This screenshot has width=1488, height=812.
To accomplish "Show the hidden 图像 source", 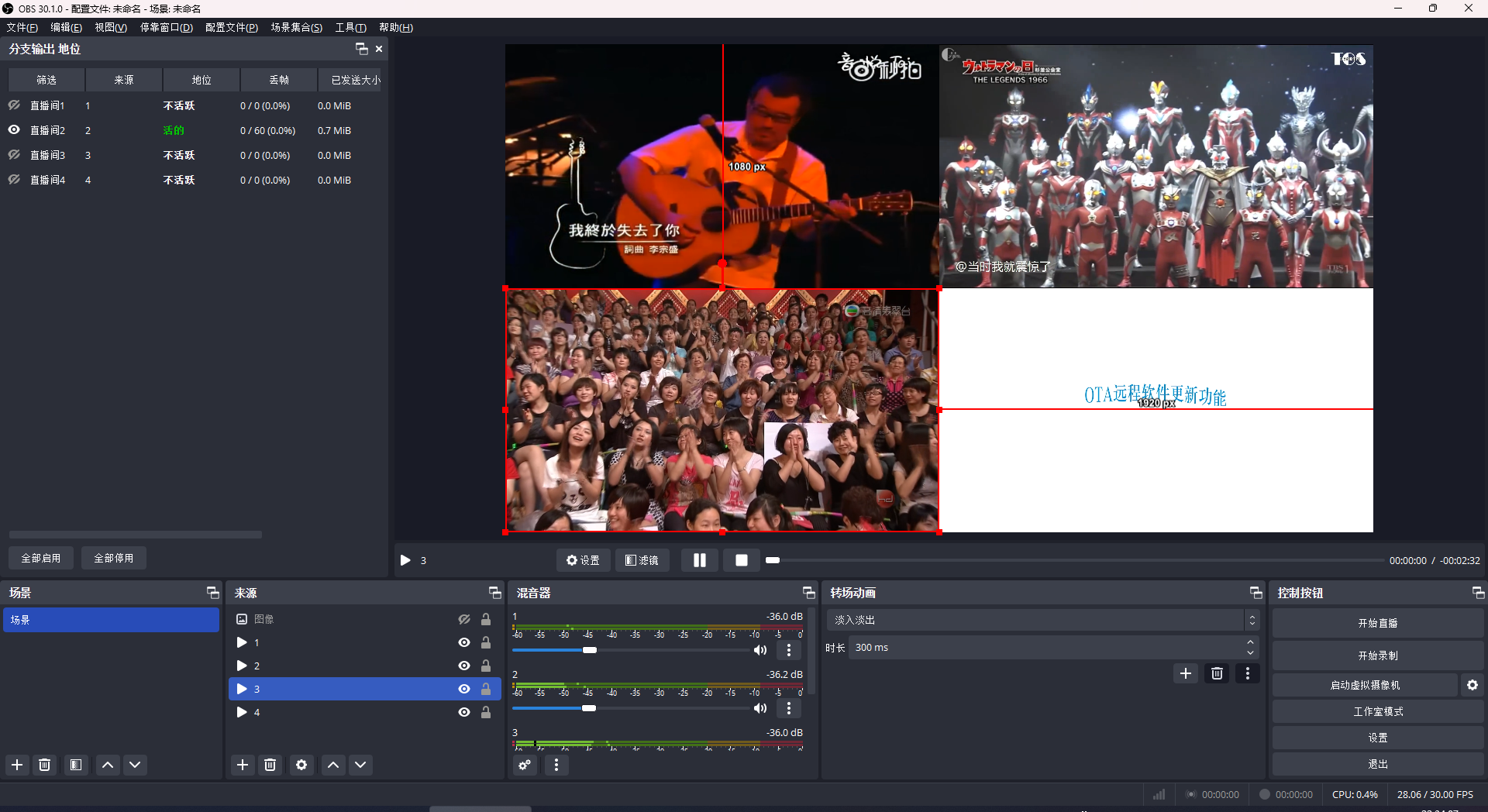I will (x=464, y=619).
